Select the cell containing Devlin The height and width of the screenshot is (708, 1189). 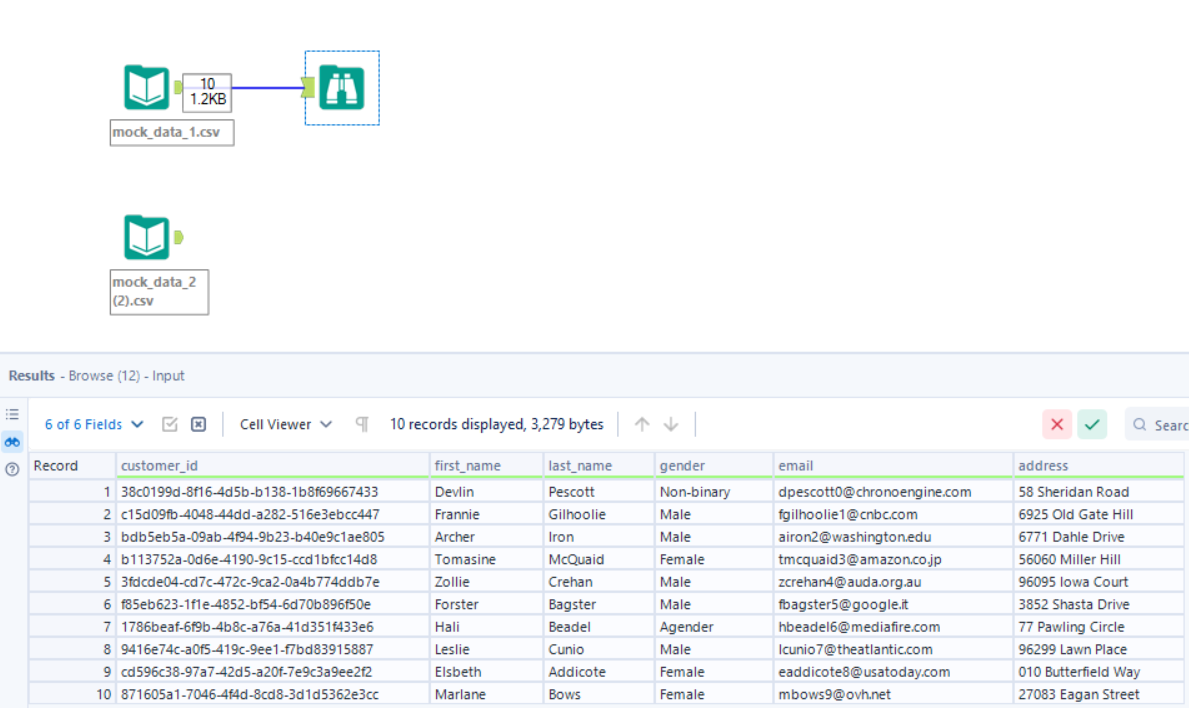455,492
